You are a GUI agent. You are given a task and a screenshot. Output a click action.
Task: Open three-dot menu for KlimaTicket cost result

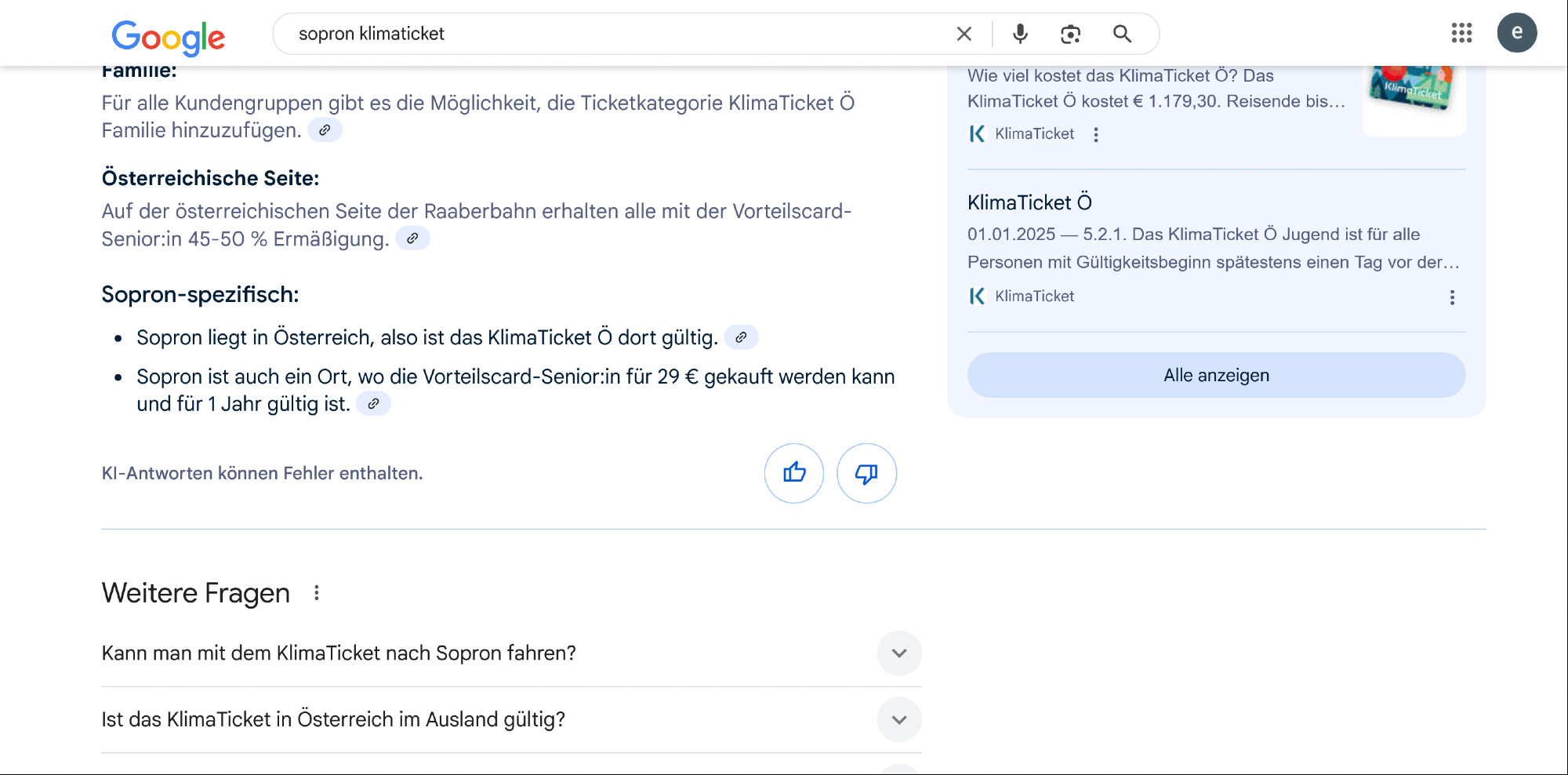point(1096,135)
